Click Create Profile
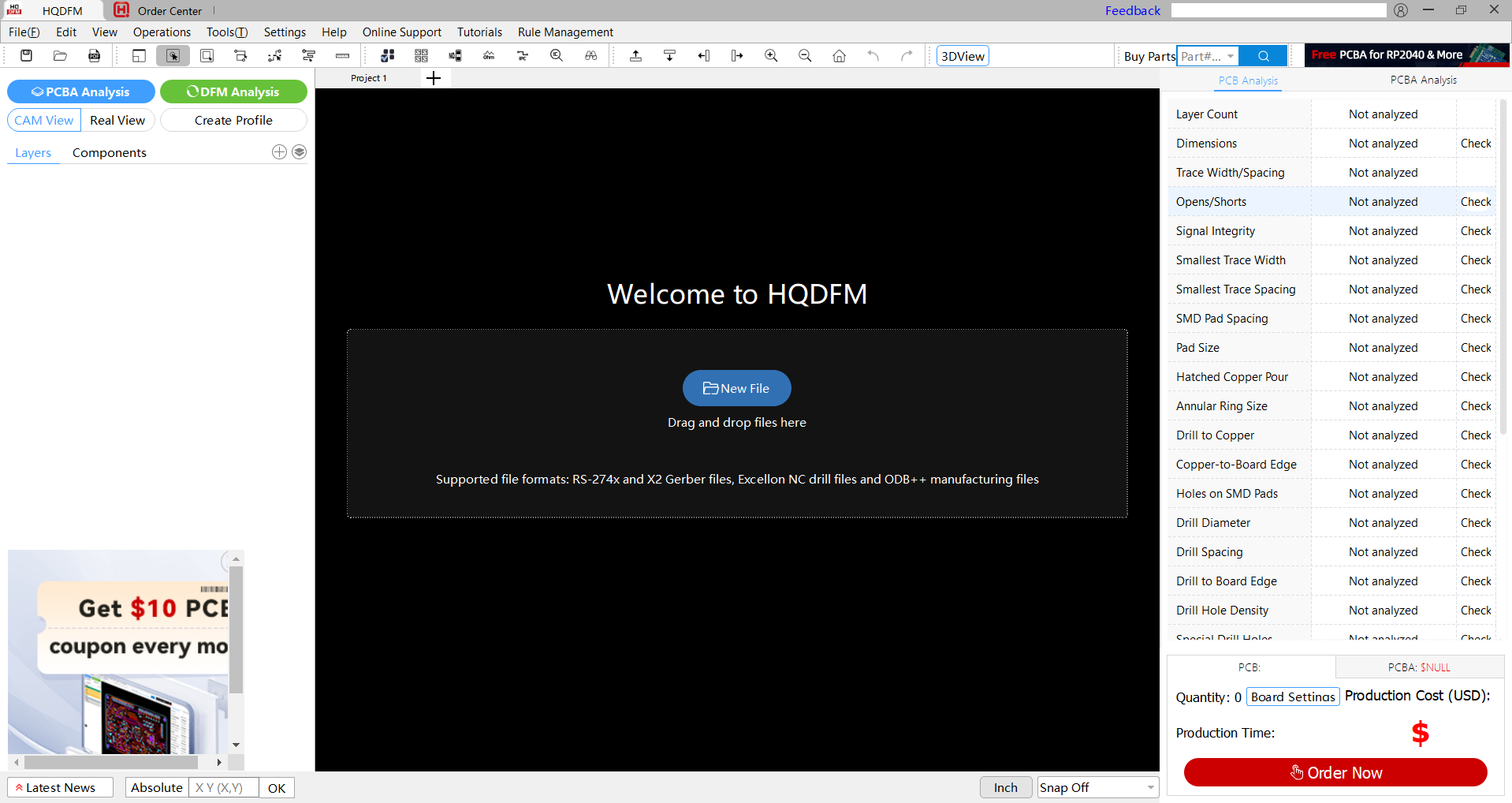The height and width of the screenshot is (803, 1512). [233, 120]
